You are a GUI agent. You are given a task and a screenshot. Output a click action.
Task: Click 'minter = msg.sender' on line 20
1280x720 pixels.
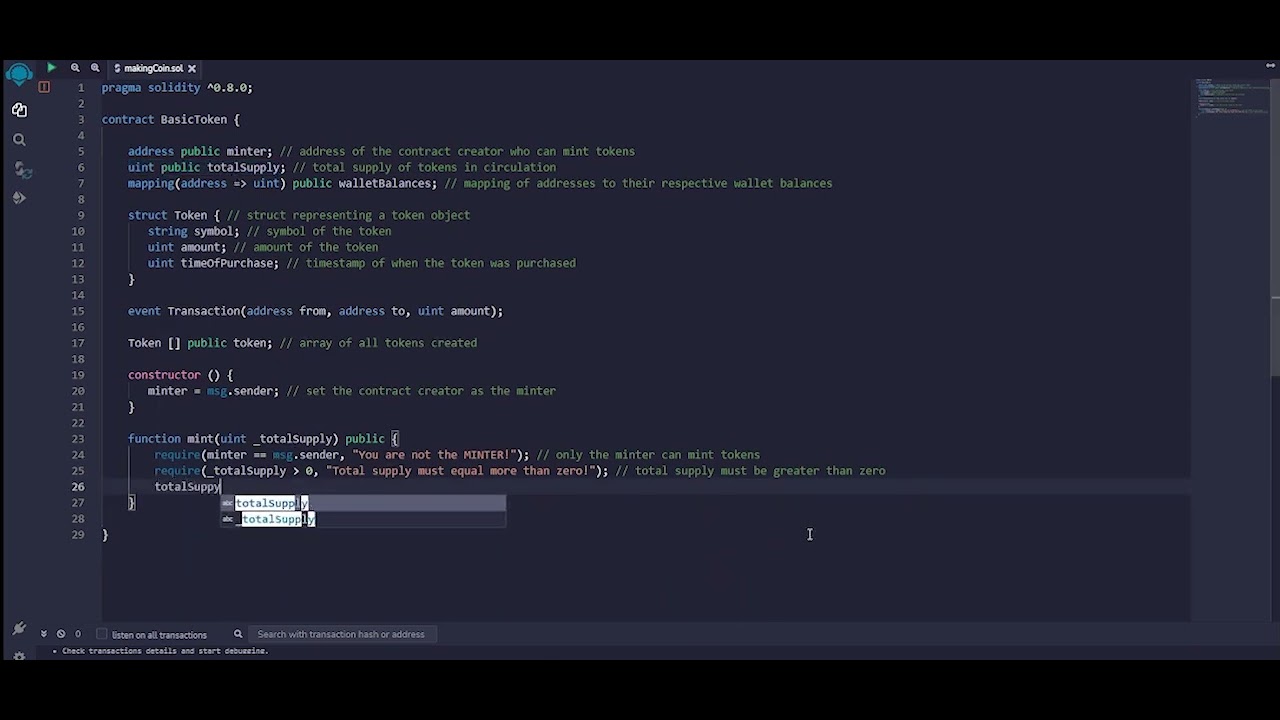[210, 391]
